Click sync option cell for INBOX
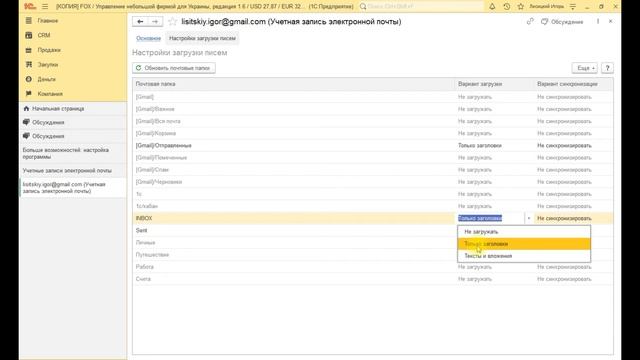 (x=573, y=218)
